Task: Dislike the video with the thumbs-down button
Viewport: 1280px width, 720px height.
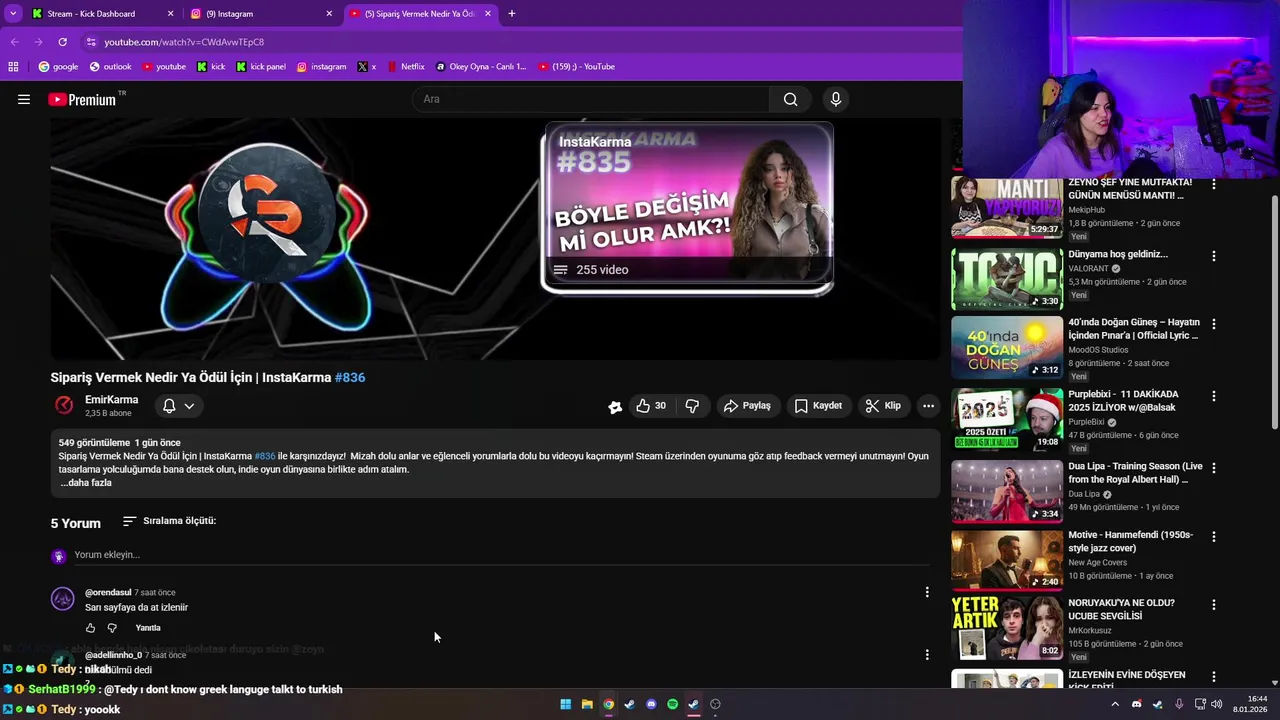Action: (692, 406)
